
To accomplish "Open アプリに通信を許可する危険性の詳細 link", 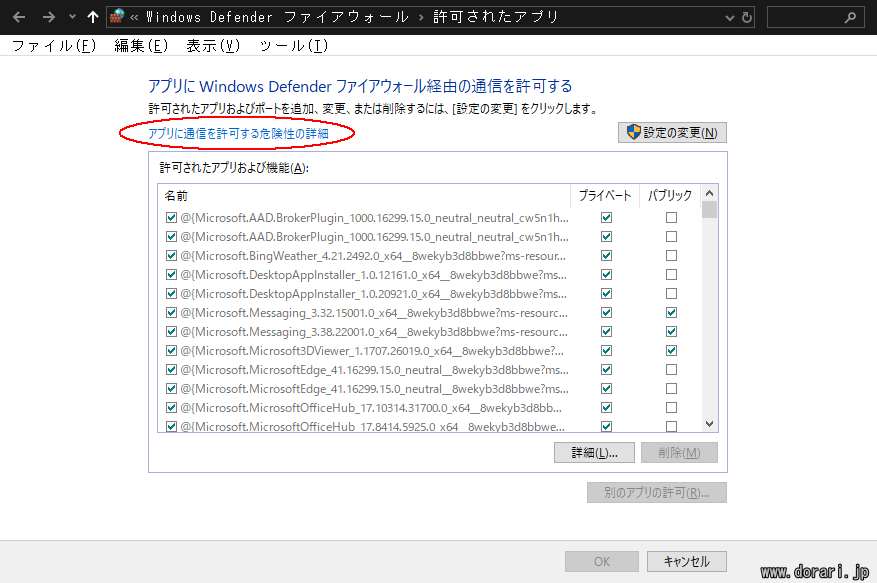I will point(238,133).
